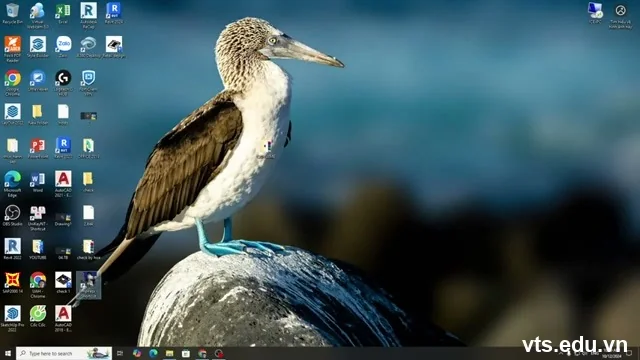Open the Logitech G HUB shortcut

click(x=63, y=83)
